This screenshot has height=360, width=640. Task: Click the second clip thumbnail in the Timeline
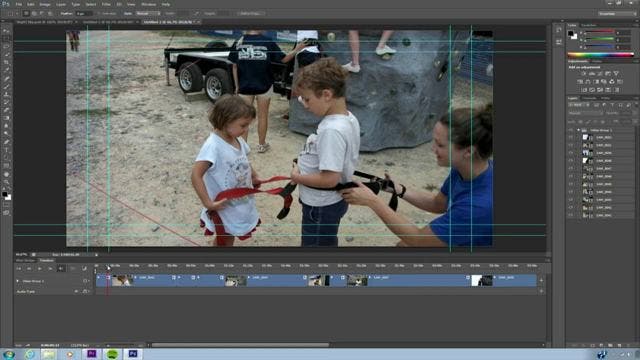pos(236,280)
